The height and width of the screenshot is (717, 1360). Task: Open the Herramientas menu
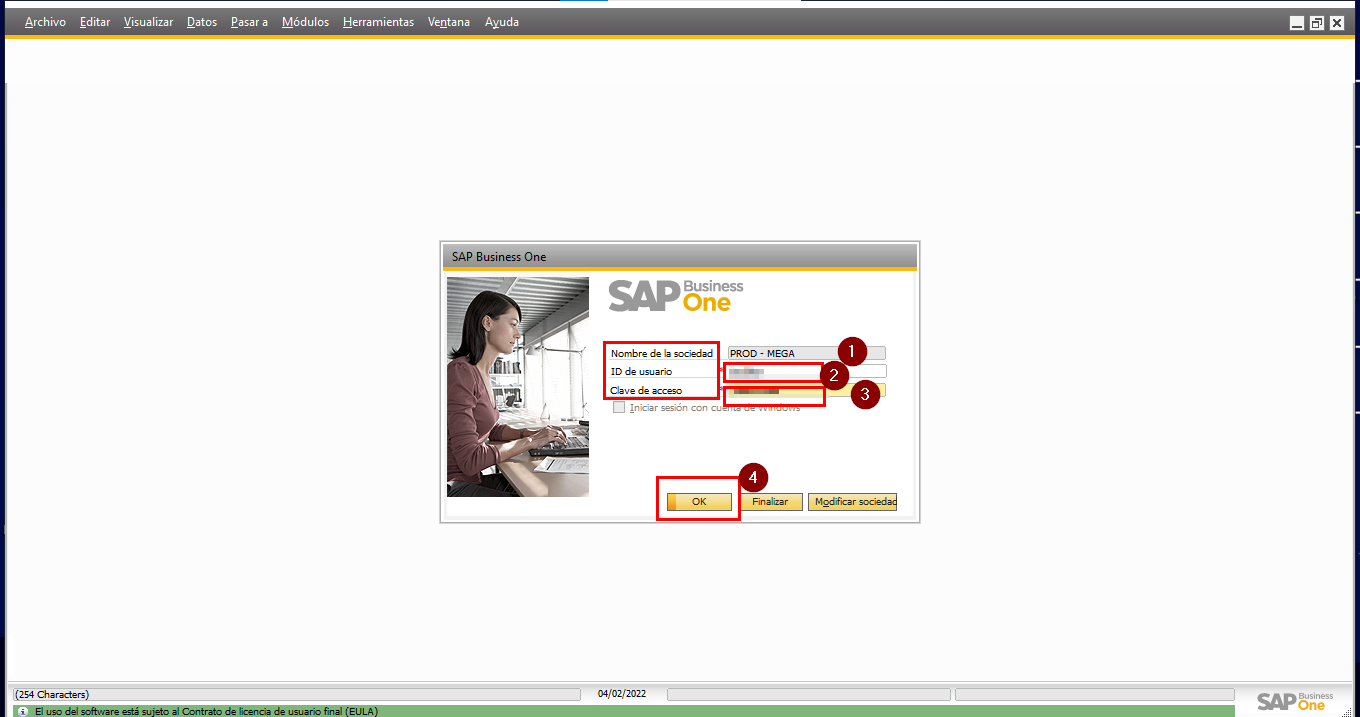[378, 22]
